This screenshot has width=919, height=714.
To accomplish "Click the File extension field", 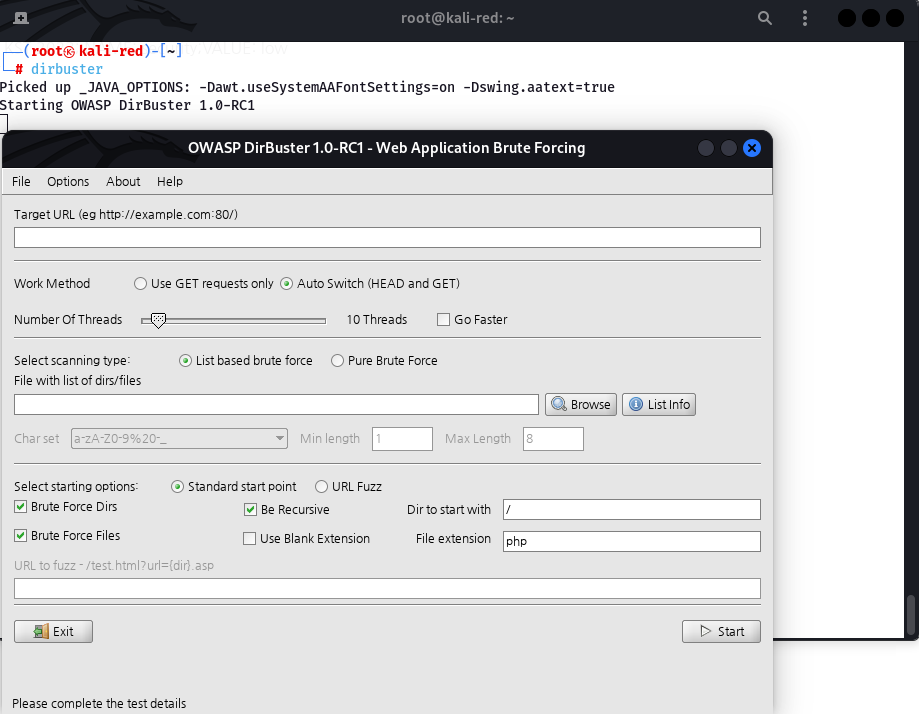I will point(632,541).
